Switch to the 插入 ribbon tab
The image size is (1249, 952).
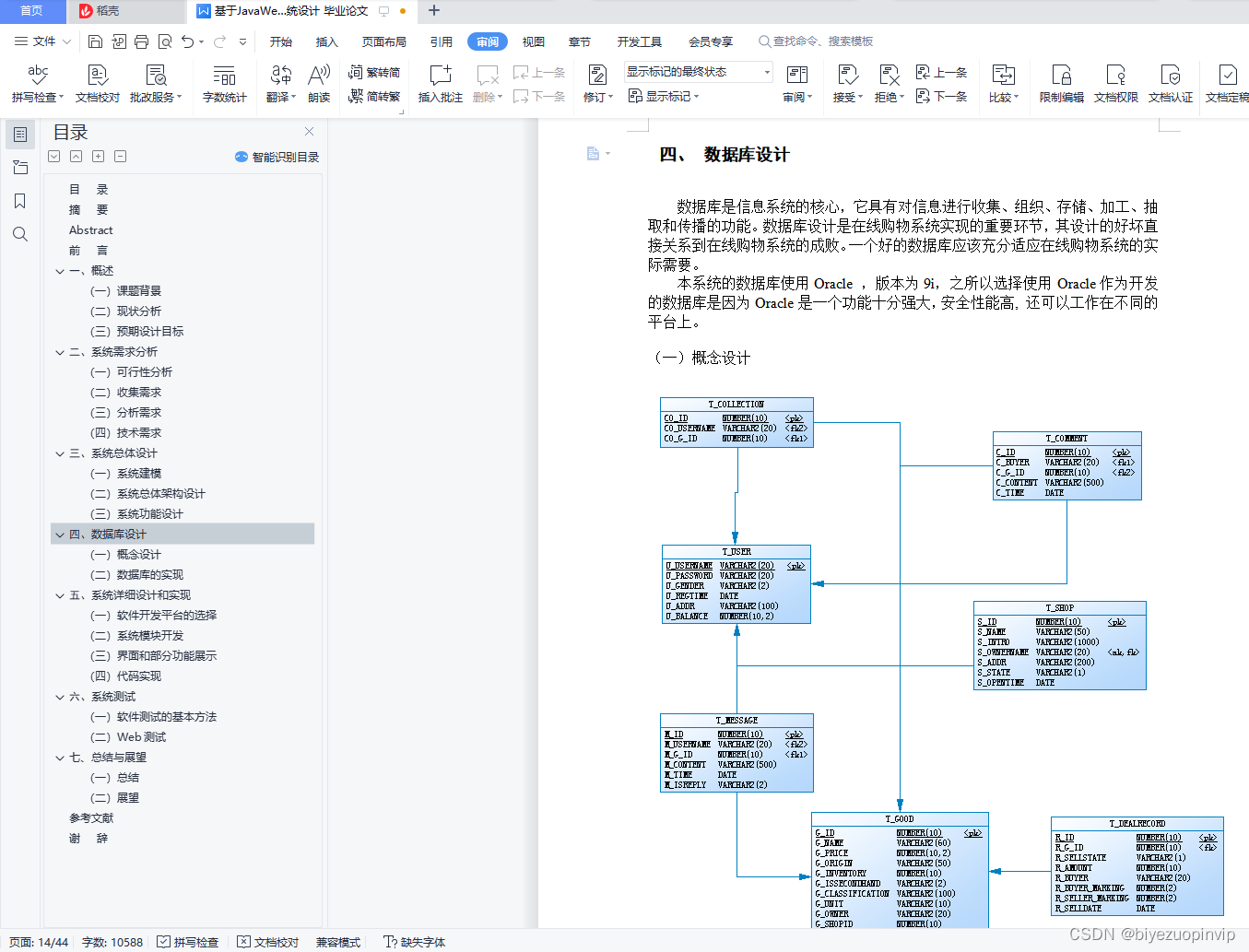pyautogui.click(x=327, y=41)
